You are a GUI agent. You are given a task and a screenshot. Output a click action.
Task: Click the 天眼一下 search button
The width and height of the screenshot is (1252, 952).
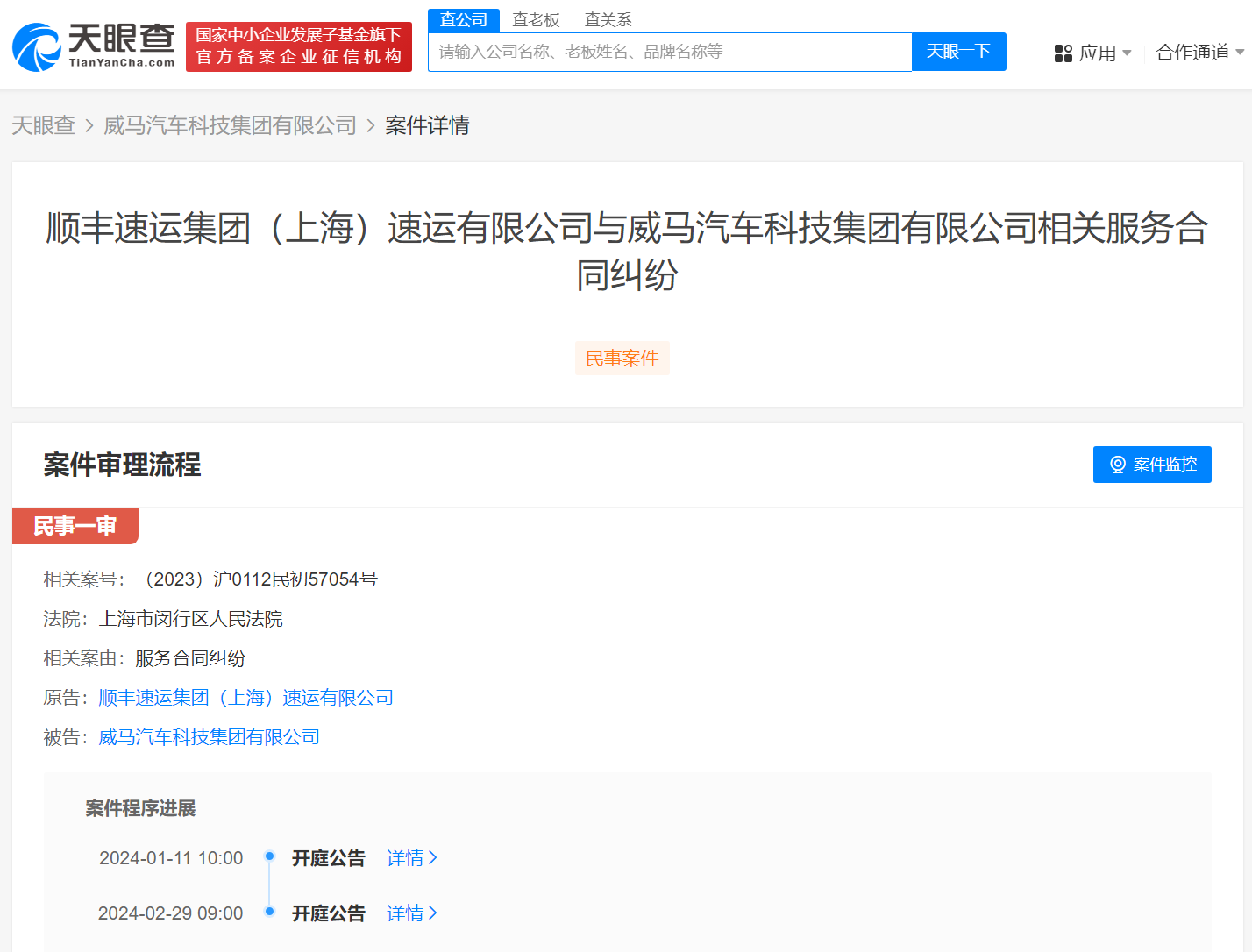(959, 52)
